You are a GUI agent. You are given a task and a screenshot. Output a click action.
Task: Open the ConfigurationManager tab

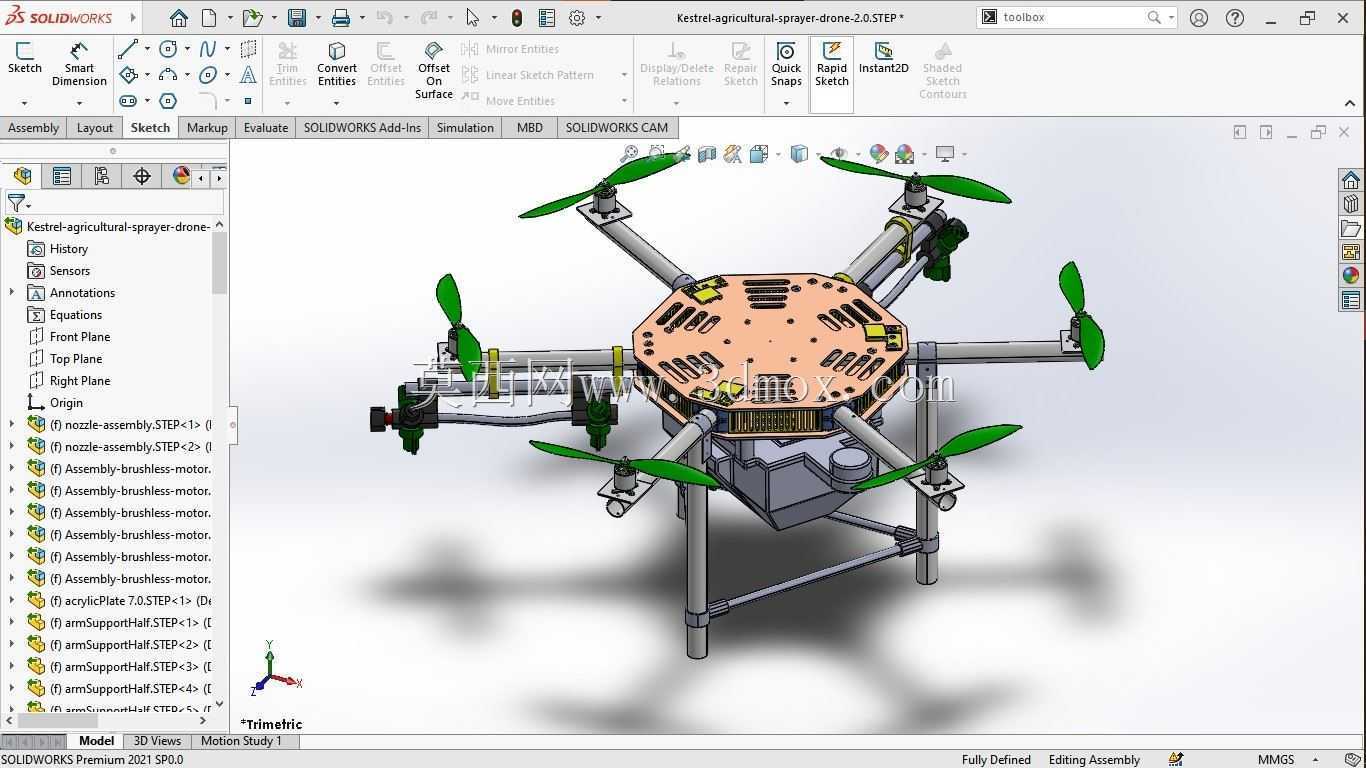102,176
